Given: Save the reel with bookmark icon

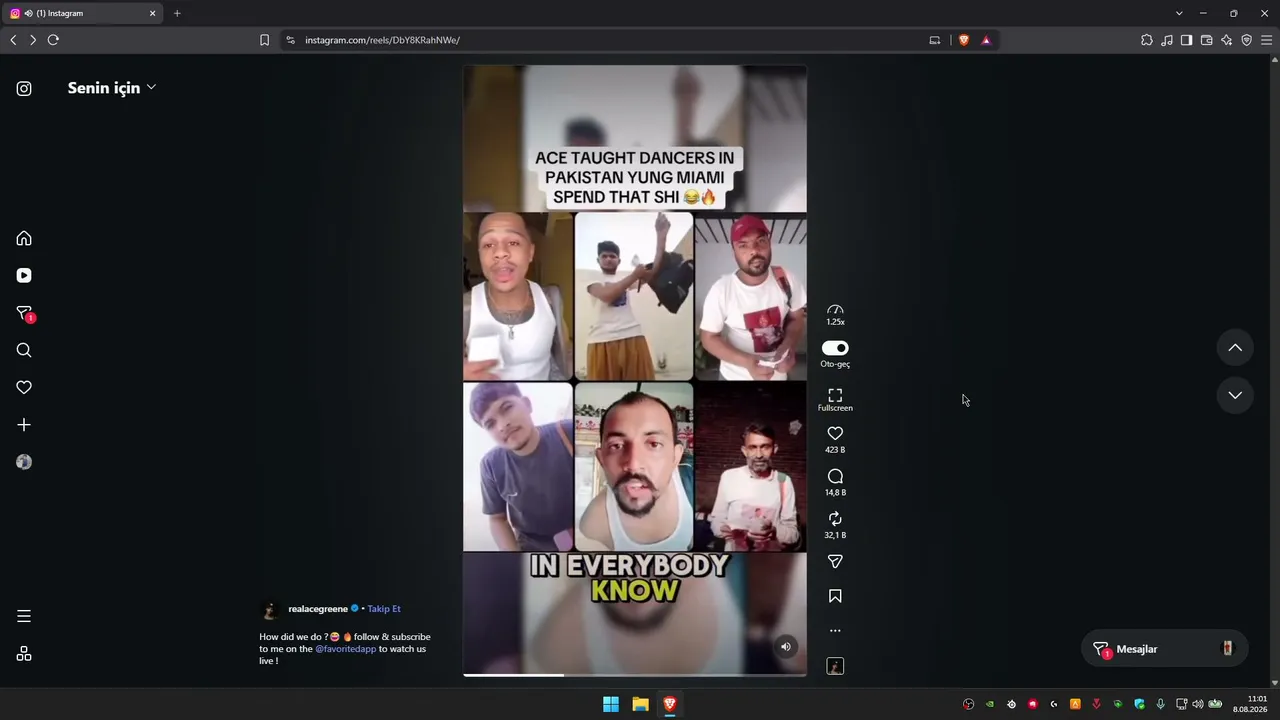Looking at the screenshot, I should tap(835, 596).
